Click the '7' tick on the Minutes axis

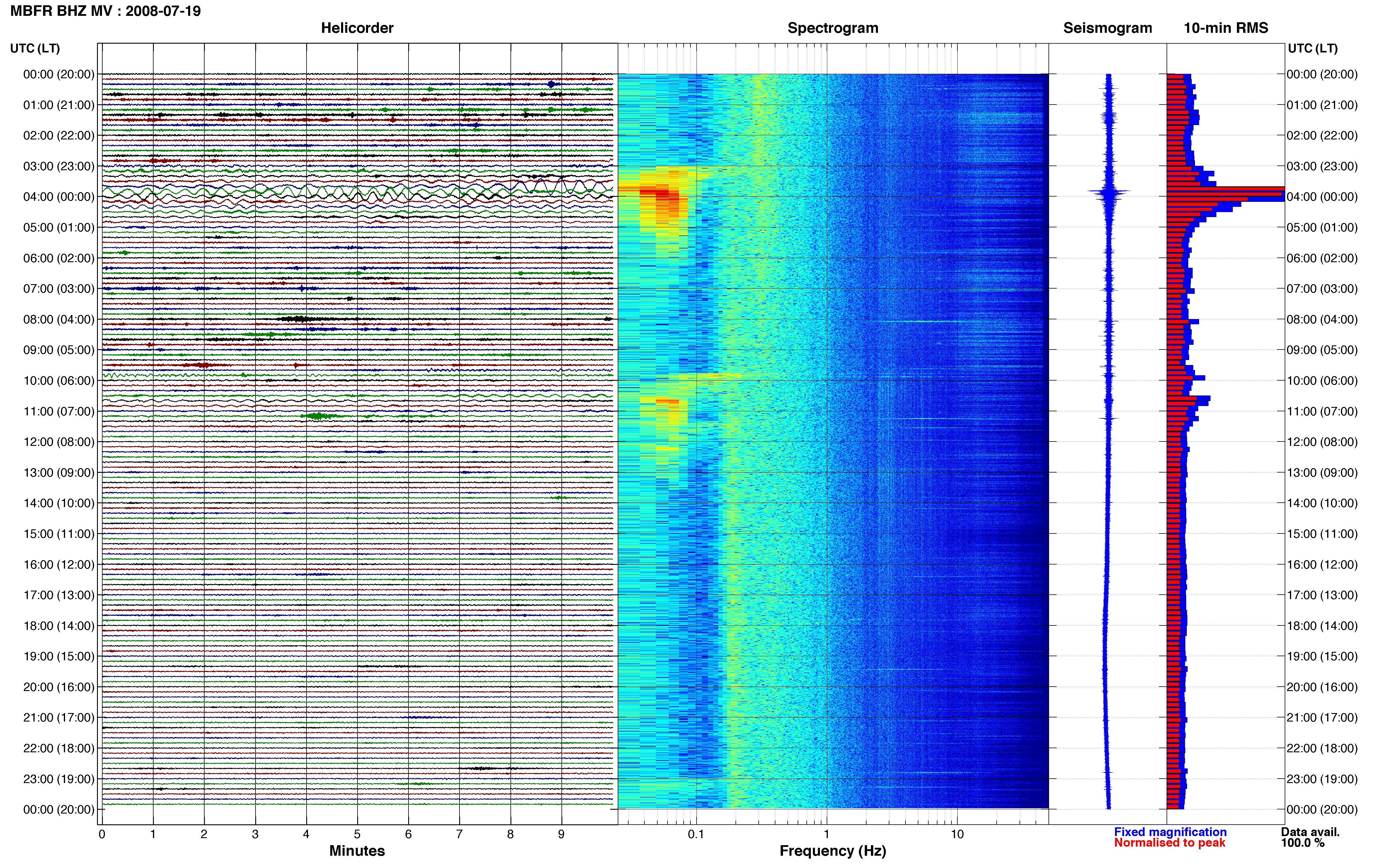(459, 835)
